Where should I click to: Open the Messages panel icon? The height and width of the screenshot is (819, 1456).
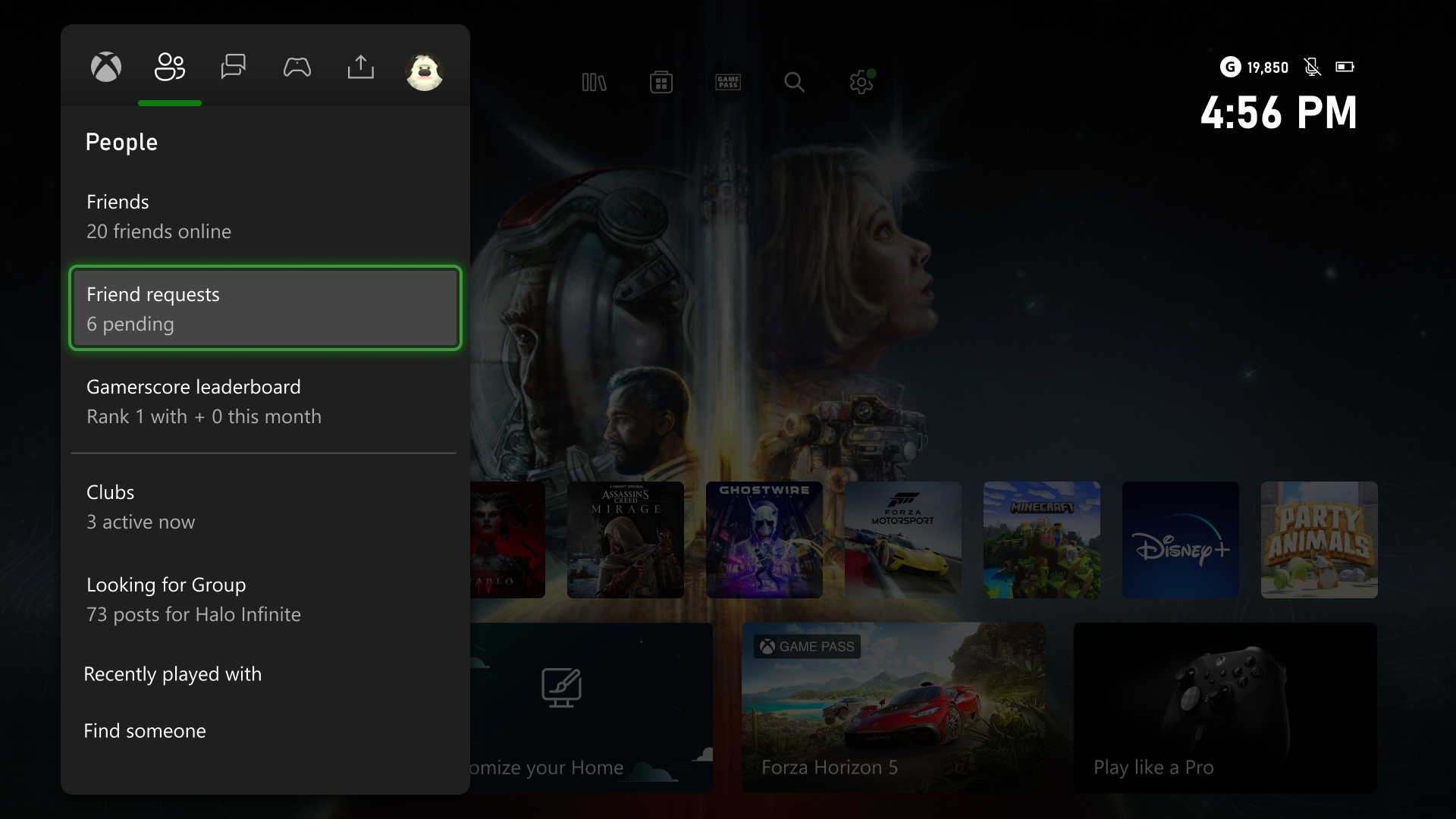coord(233,67)
